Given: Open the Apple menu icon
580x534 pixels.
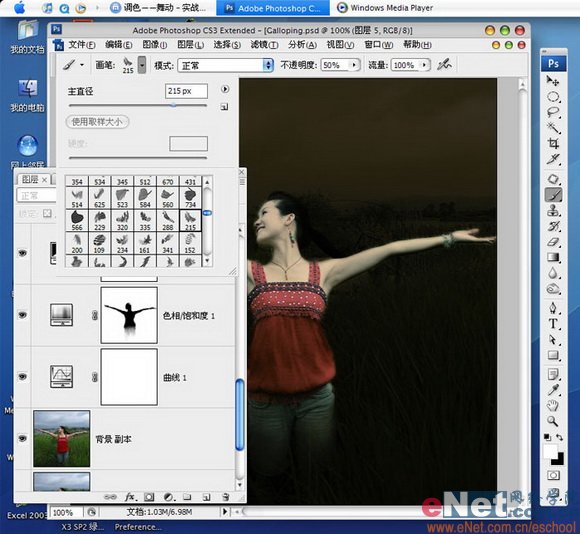Looking at the screenshot, I should point(20,7).
